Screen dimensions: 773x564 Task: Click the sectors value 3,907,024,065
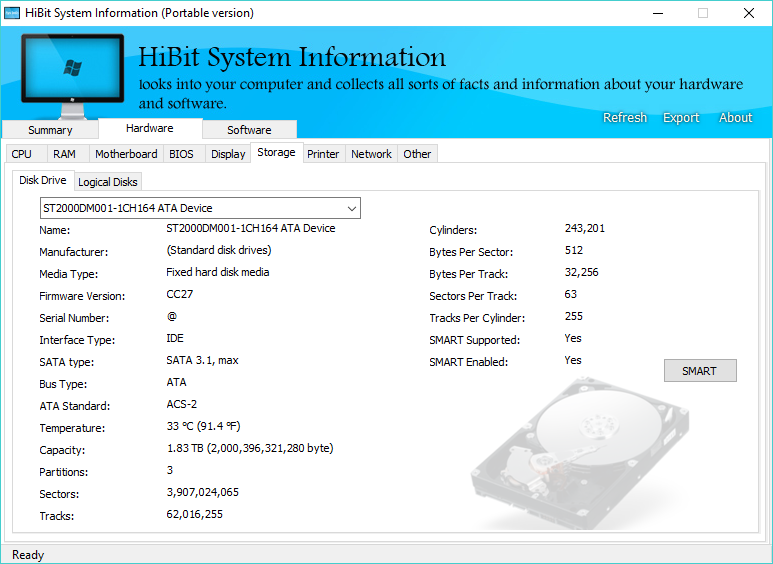pos(203,492)
